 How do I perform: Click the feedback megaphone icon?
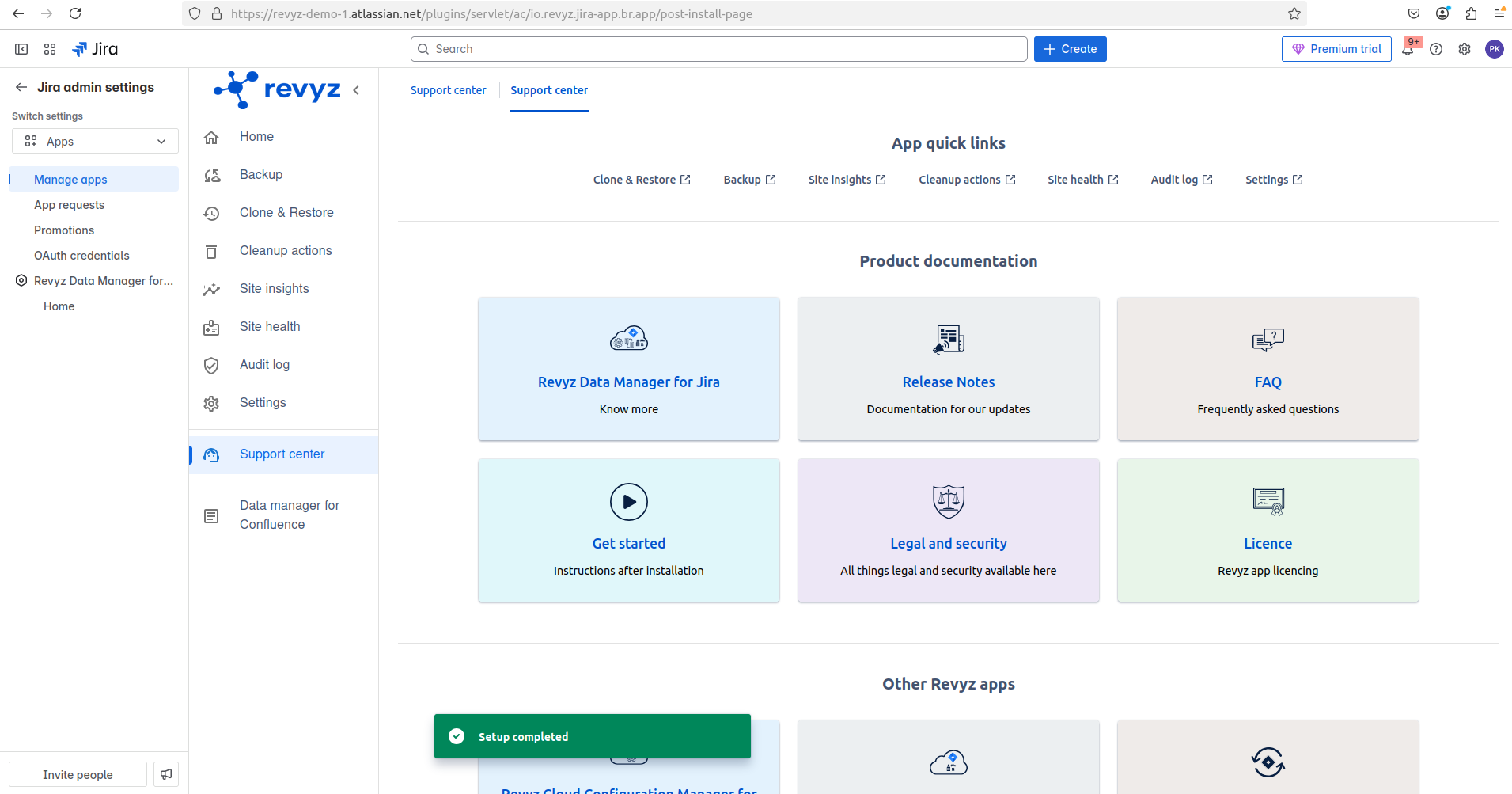click(166, 774)
